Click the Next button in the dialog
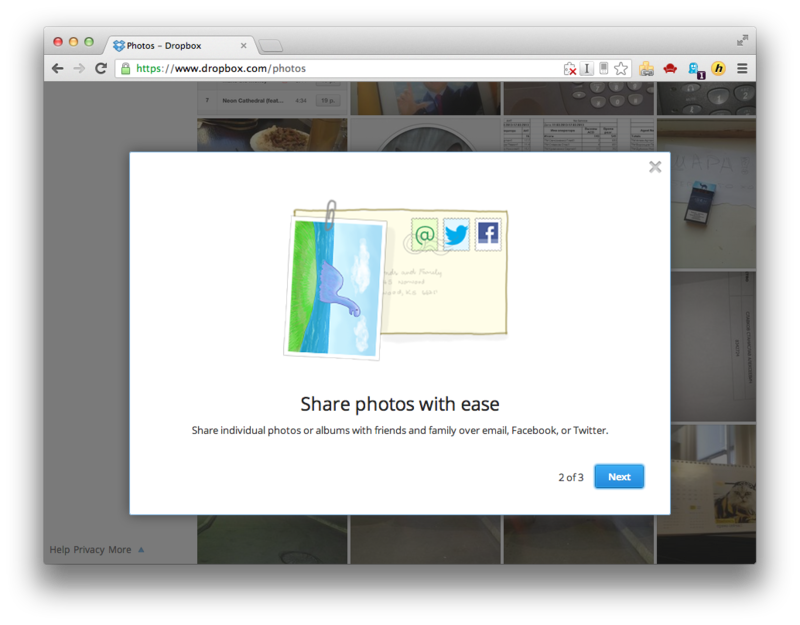 click(619, 477)
